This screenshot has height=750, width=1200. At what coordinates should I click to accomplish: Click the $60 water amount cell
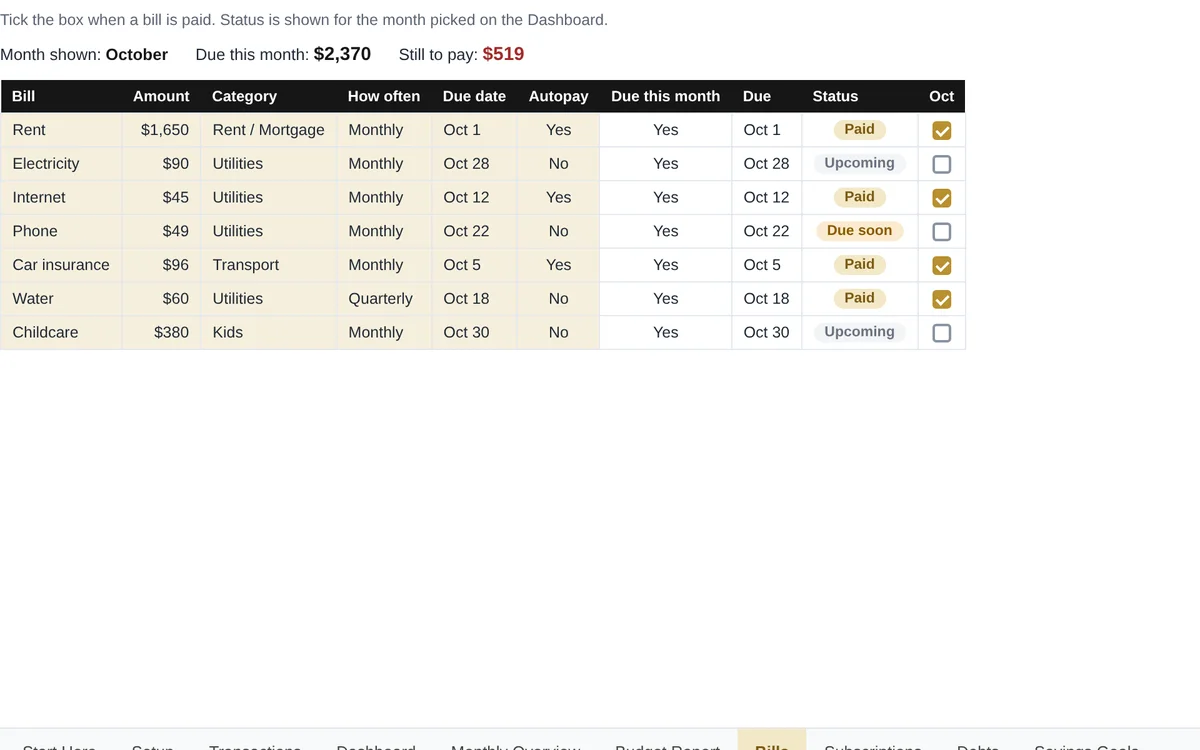point(161,299)
